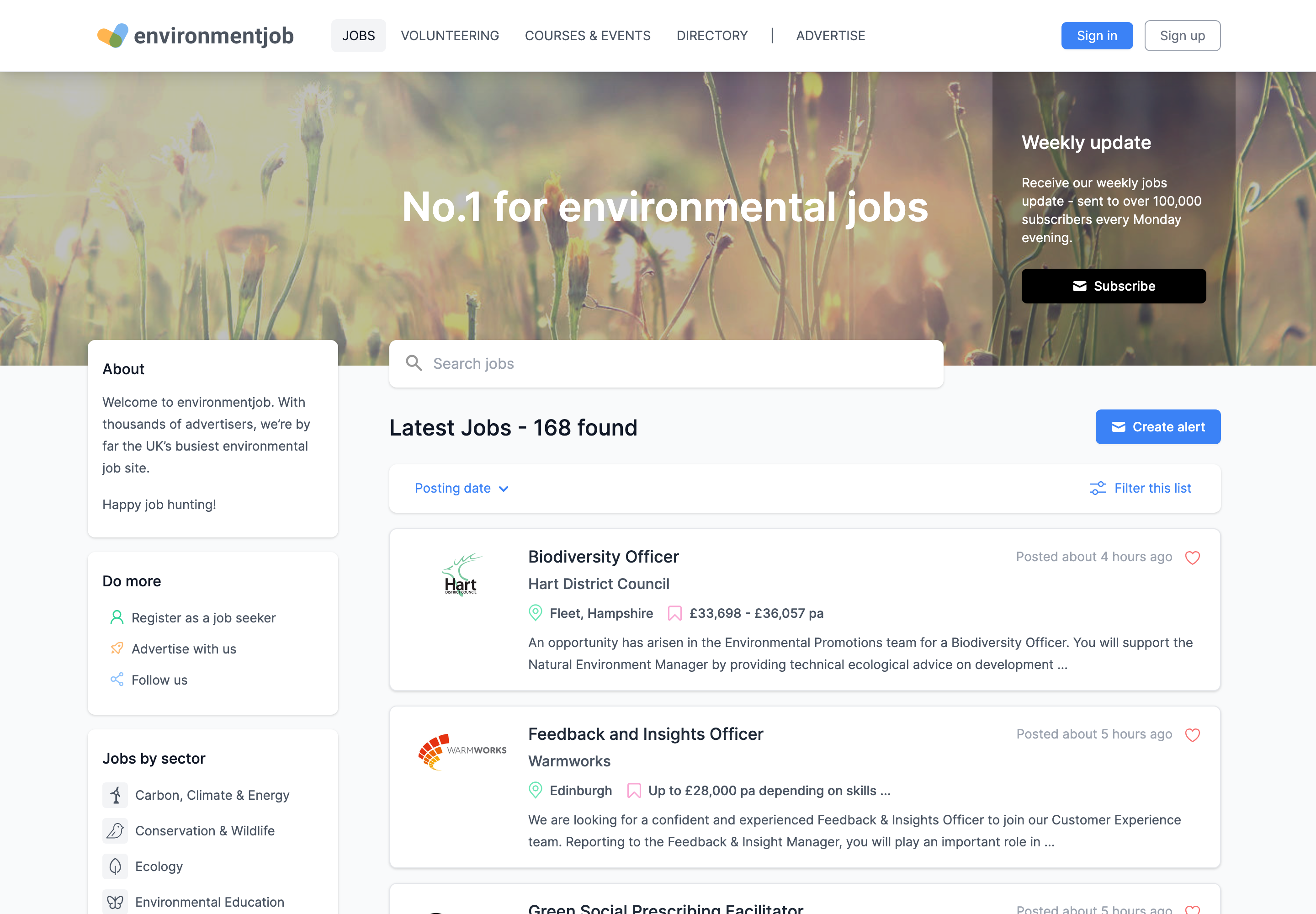Click the Sign in button
This screenshot has width=1316, height=914.
[x=1097, y=36]
